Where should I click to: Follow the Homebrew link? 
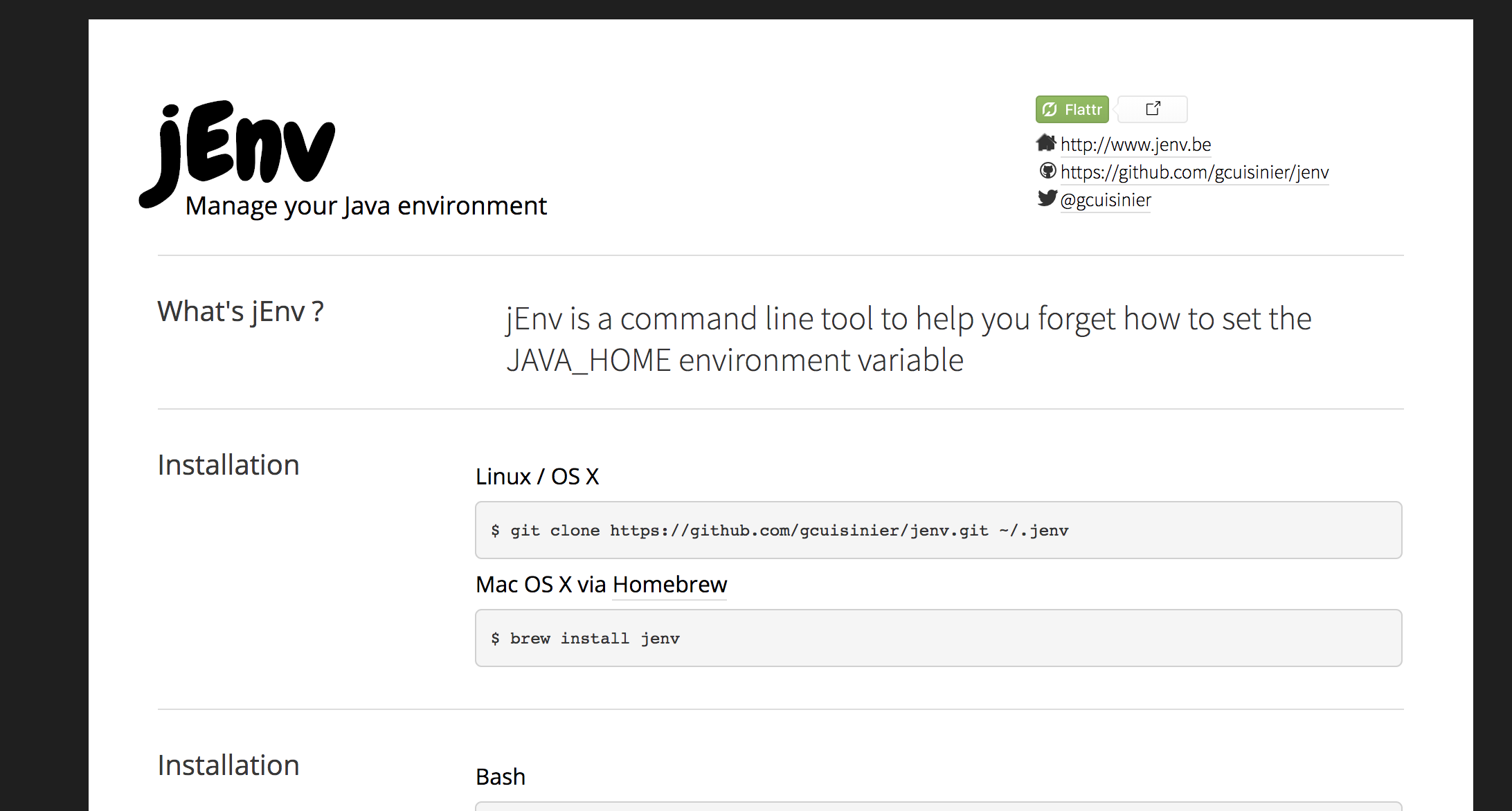click(670, 585)
